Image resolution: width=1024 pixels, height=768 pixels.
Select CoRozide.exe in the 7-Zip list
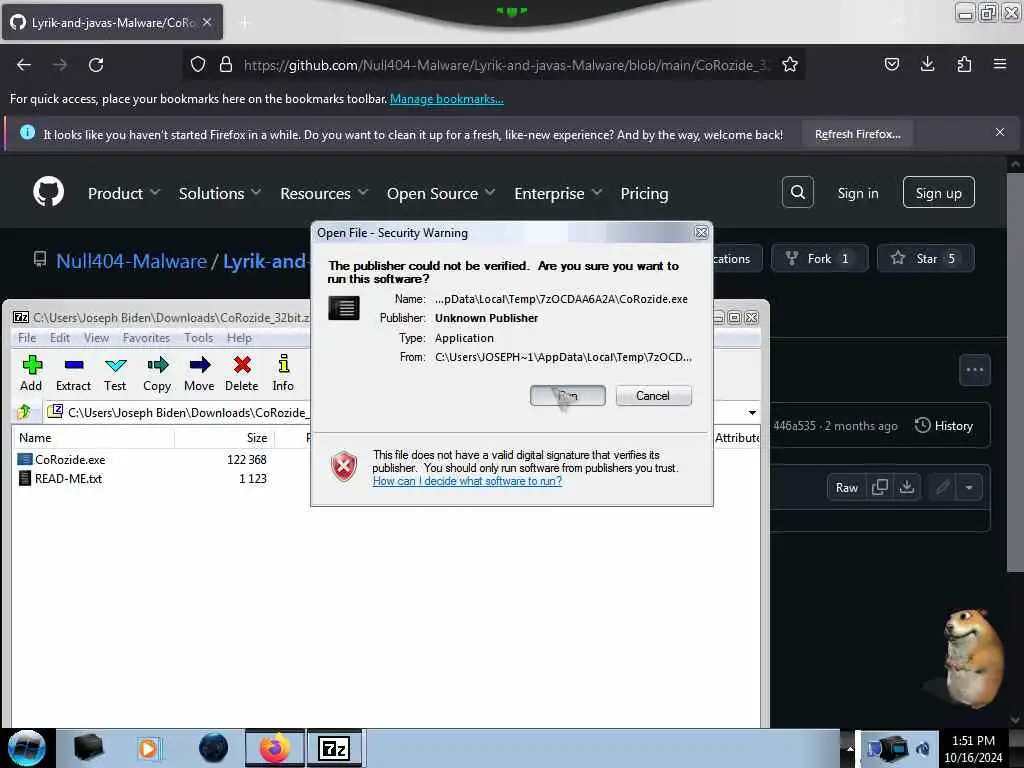pos(70,460)
